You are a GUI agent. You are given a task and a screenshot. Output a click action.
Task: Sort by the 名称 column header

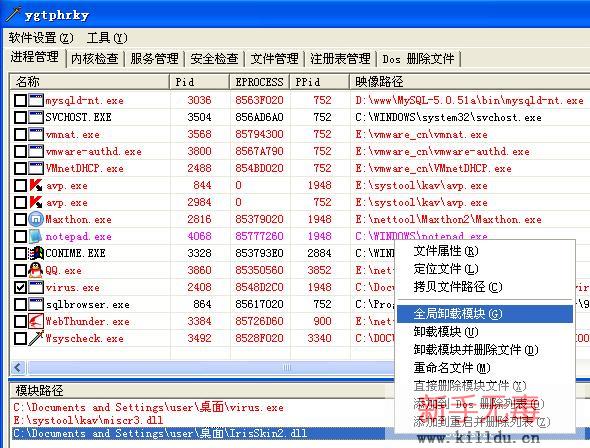coord(90,82)
